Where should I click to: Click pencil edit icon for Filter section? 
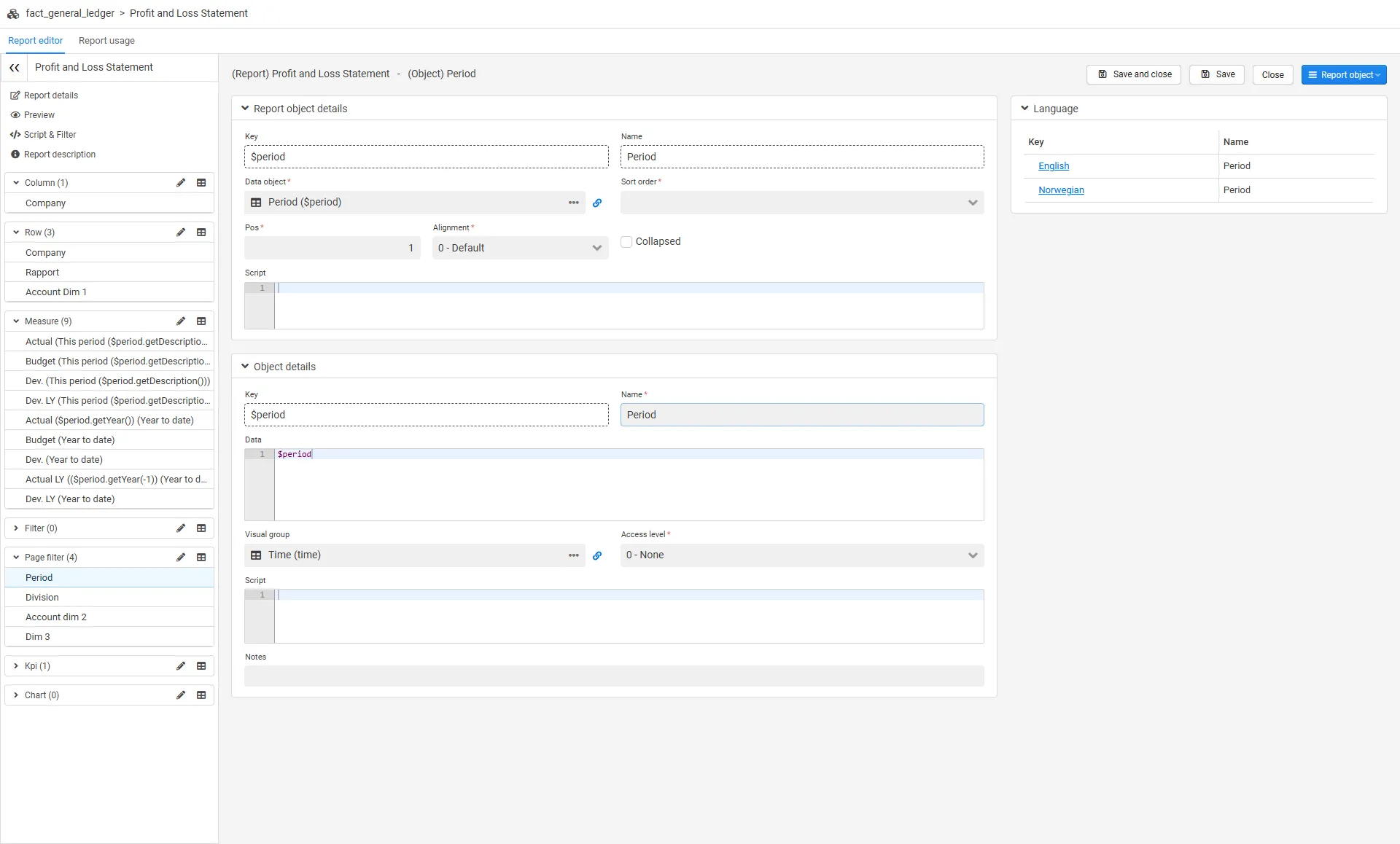tap(181, 528)
